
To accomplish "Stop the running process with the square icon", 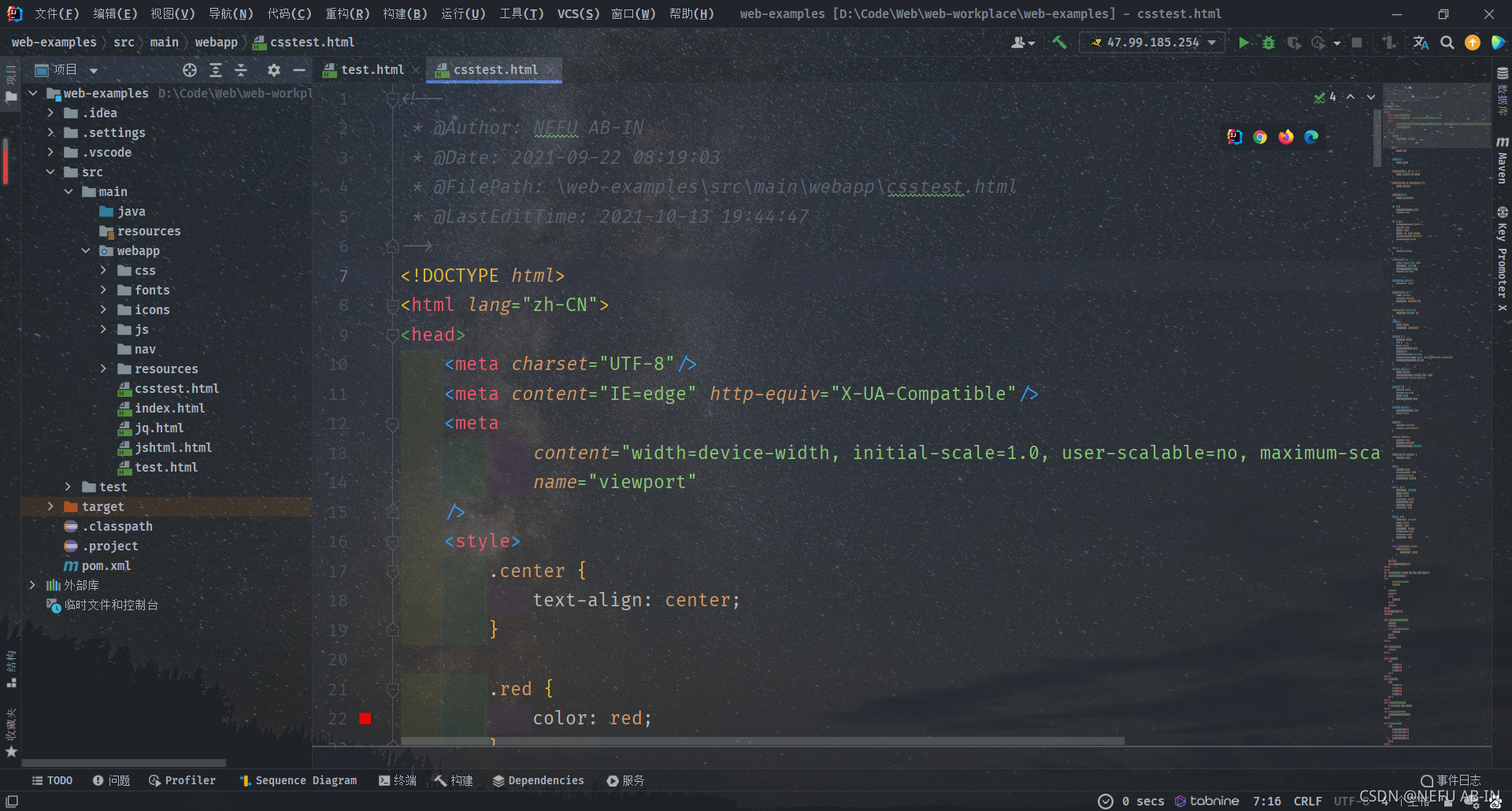I will [1357, 43].
